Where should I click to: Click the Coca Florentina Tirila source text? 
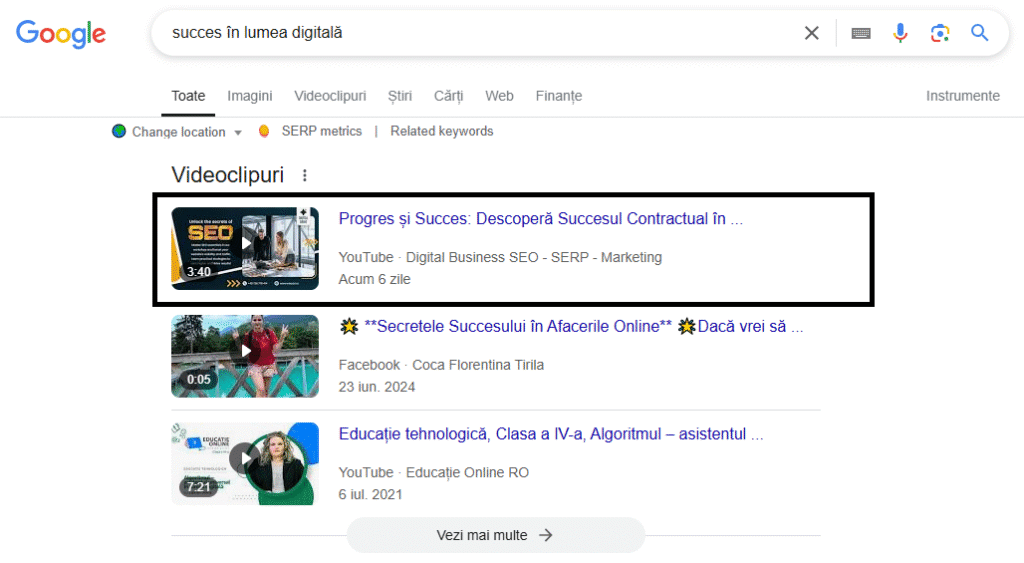(477, 365)
